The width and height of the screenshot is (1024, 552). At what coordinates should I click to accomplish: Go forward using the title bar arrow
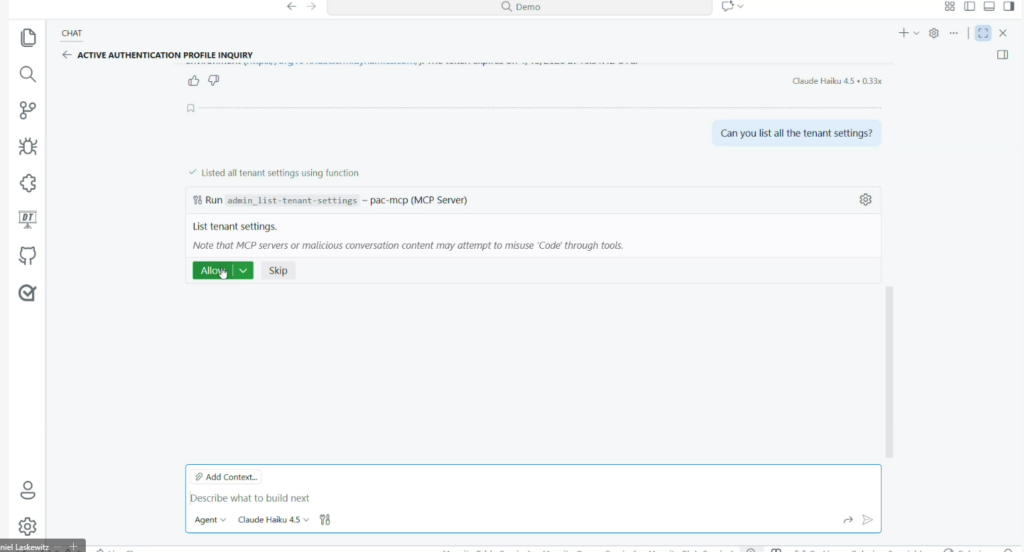click(311, 7)
